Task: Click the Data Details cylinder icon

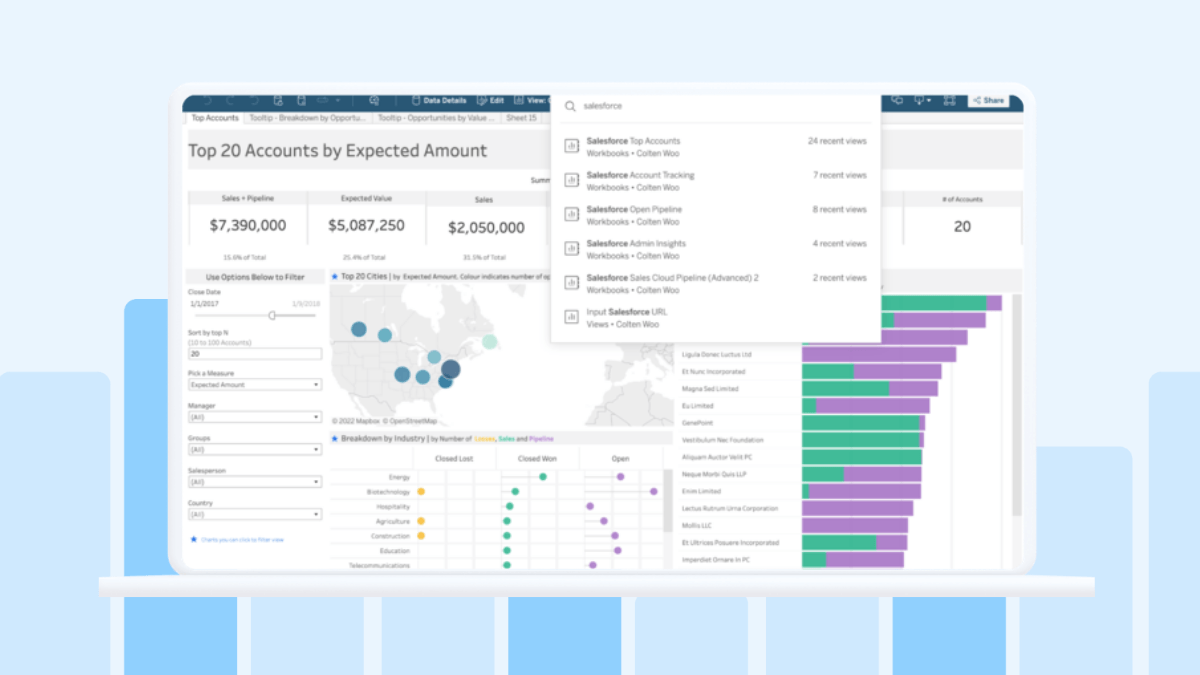Action: tap(417, 100)
